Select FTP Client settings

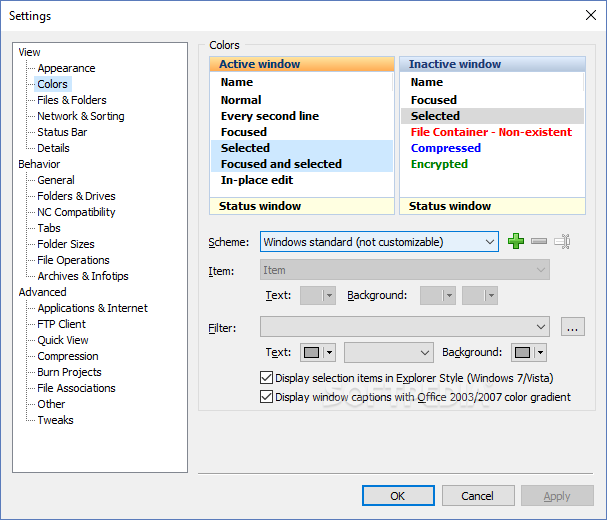point(61,324)
